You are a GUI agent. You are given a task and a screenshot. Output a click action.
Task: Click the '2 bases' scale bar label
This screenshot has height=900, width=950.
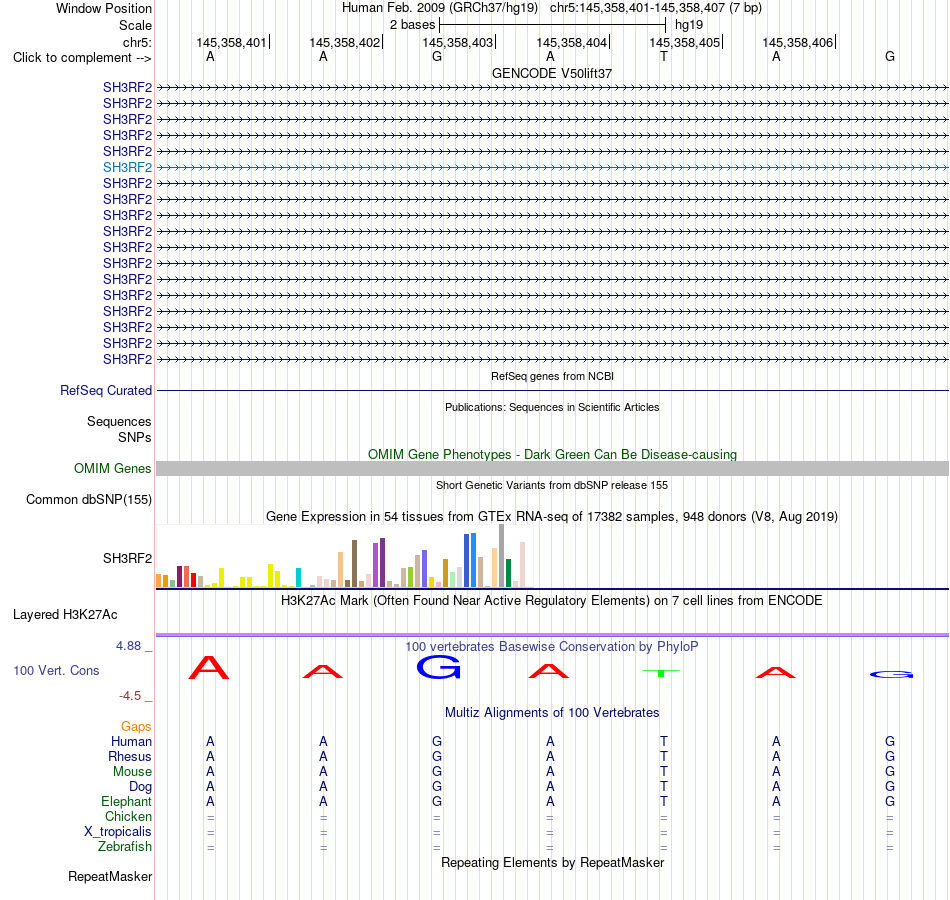click(412, 25)
